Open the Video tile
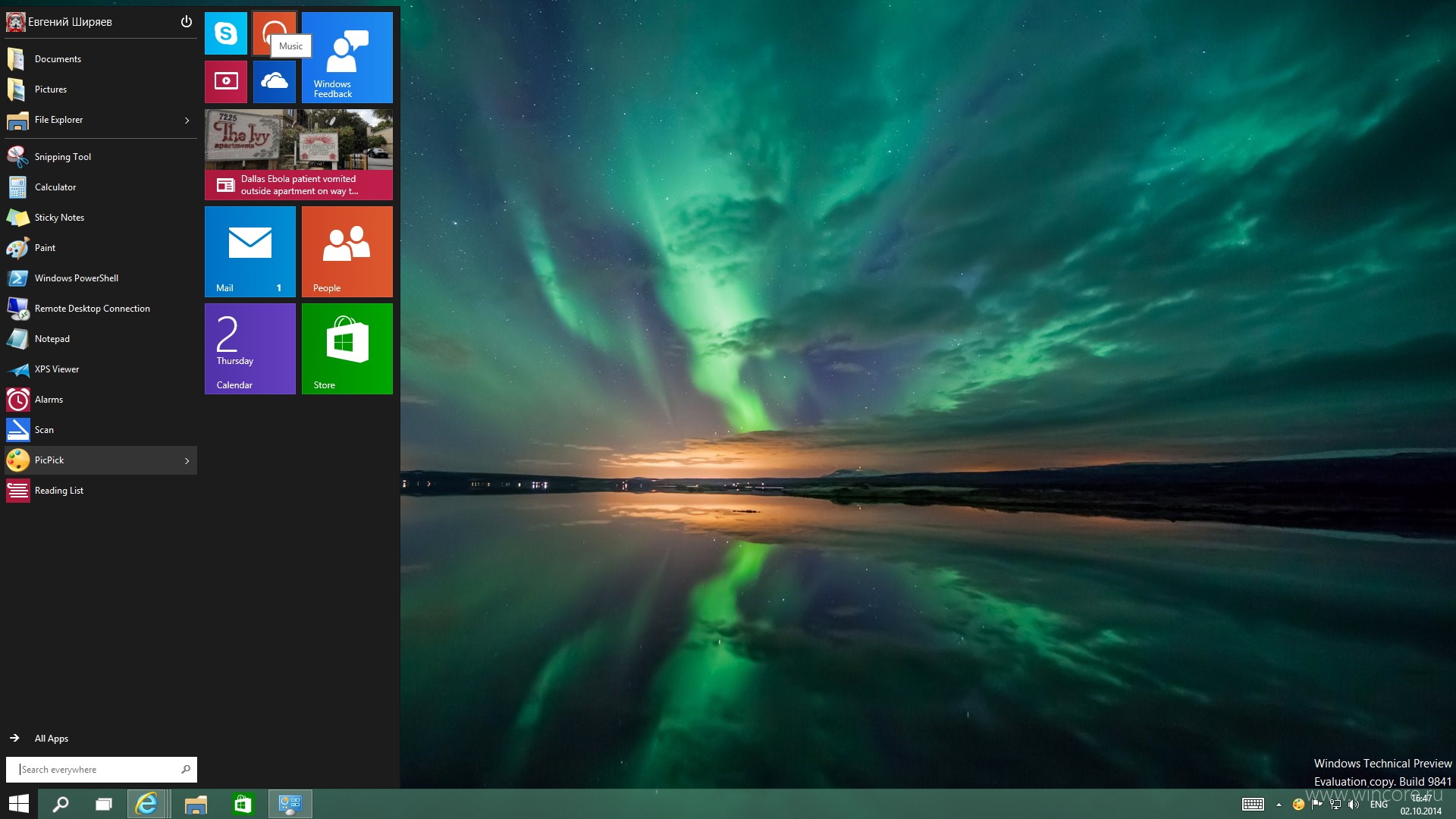 (226, 82)
